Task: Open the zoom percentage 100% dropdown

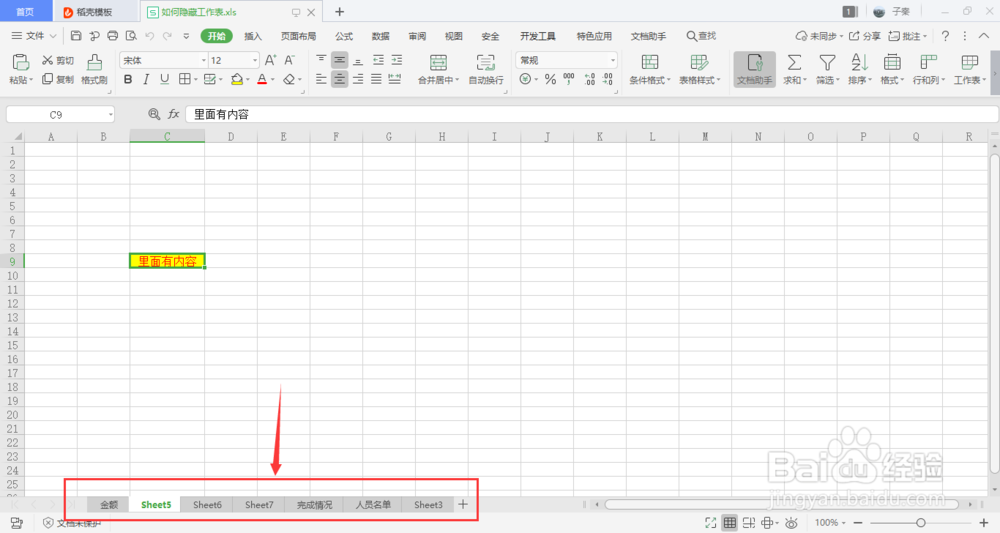Action: pos(830,523)
